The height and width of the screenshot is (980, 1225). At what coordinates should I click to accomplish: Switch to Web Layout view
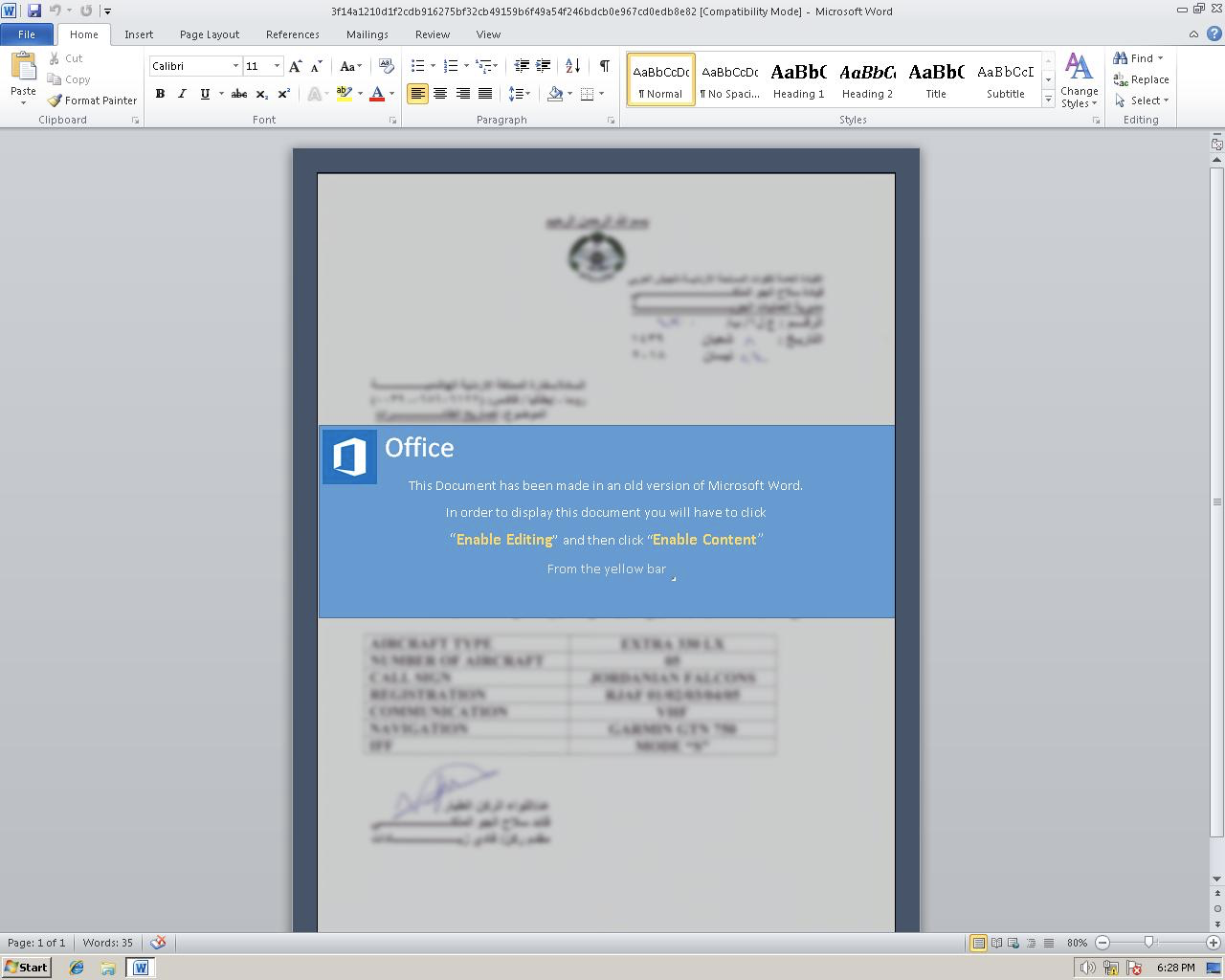(x=1013, y=943)
